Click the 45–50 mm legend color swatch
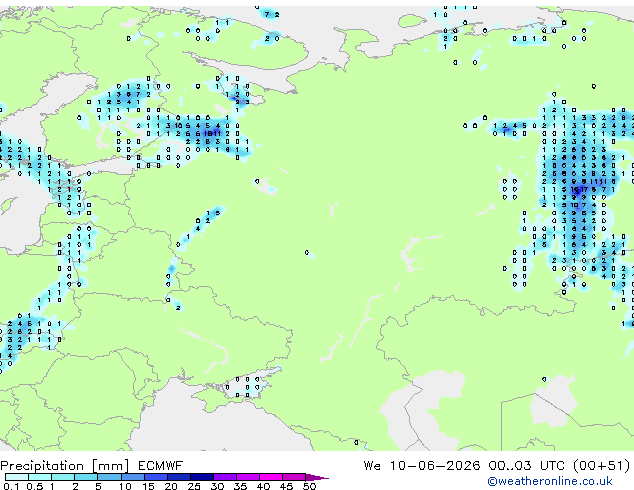Image resolution: width=634 pixels, height=490 pixels. 294,477
